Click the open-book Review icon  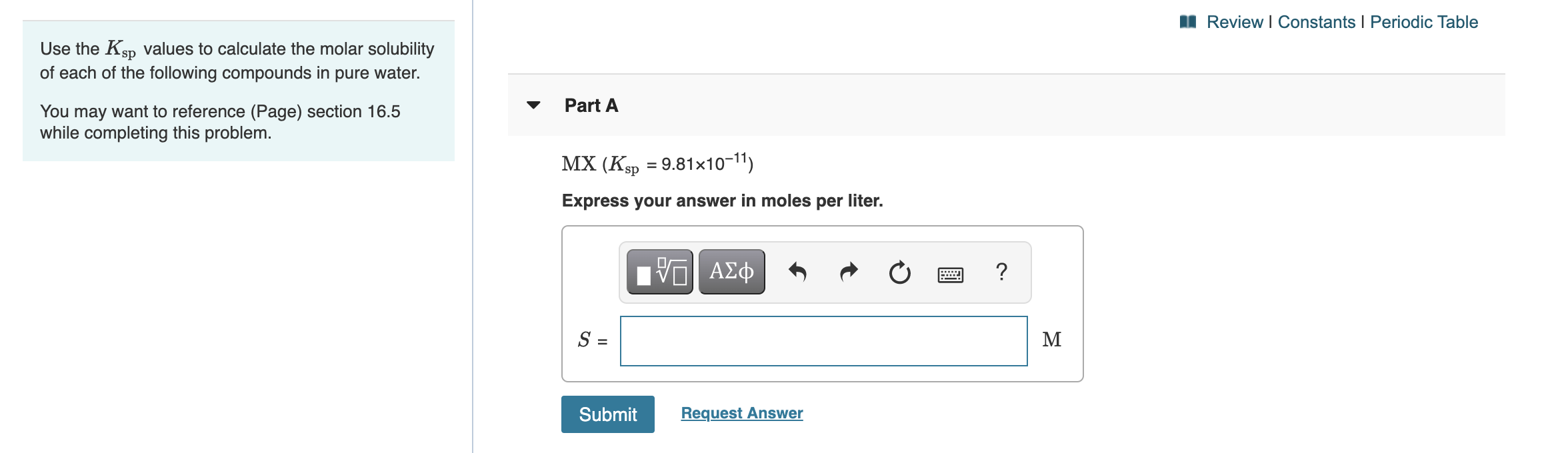[x=1190, y=21]
